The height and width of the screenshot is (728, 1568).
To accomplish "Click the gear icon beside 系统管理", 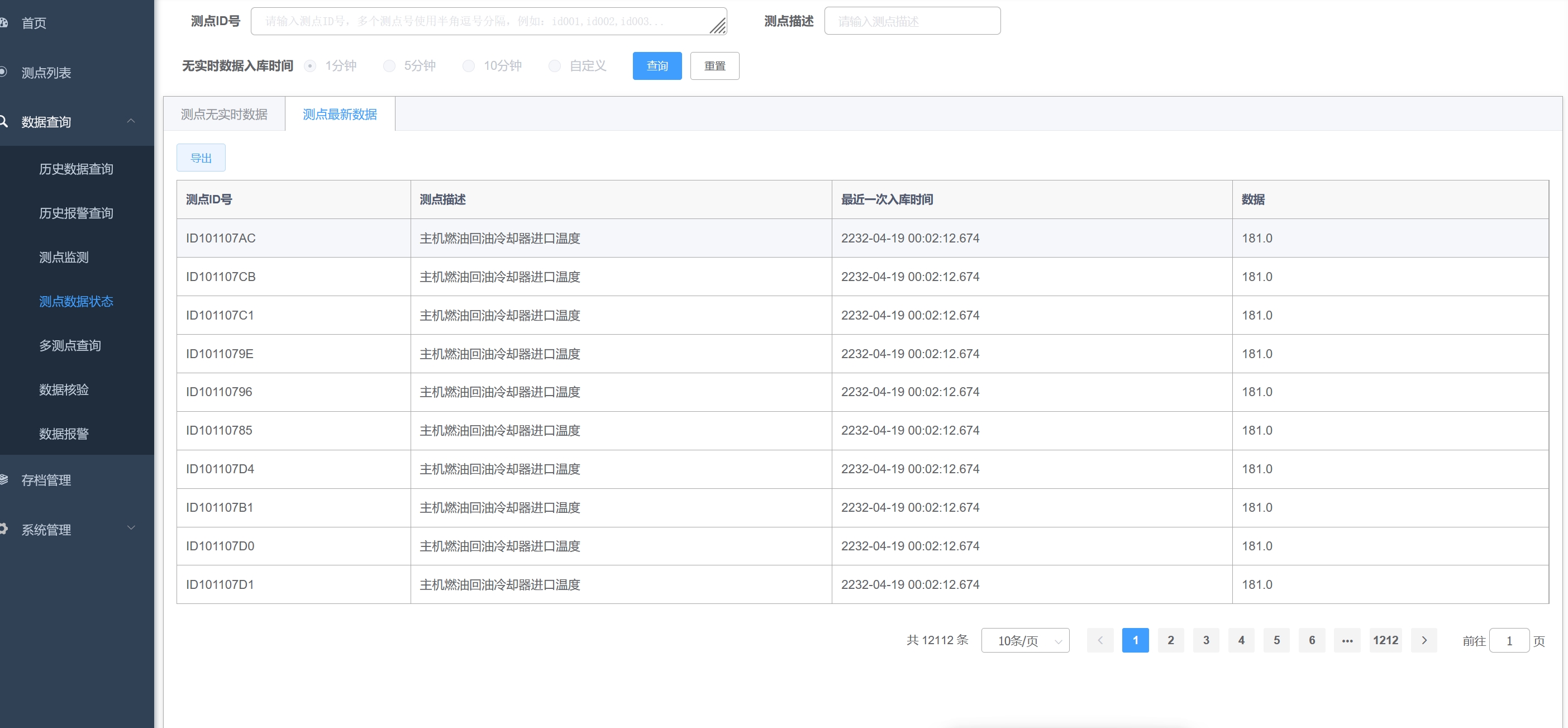I will (x=3, y=529).
